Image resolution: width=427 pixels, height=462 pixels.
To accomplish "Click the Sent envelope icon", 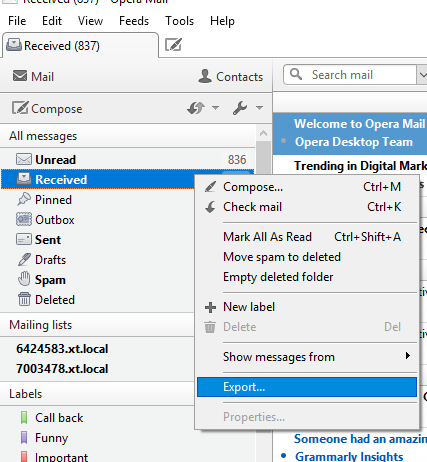I will tap(24, 239).
